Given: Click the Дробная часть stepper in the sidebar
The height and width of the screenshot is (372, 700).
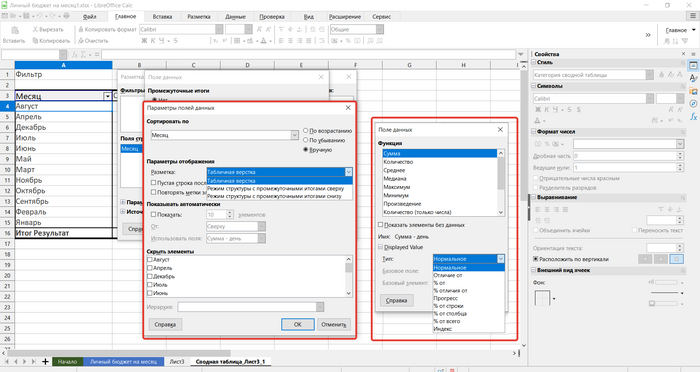Looking at the screenshot, I should click(x=680, y=156).
